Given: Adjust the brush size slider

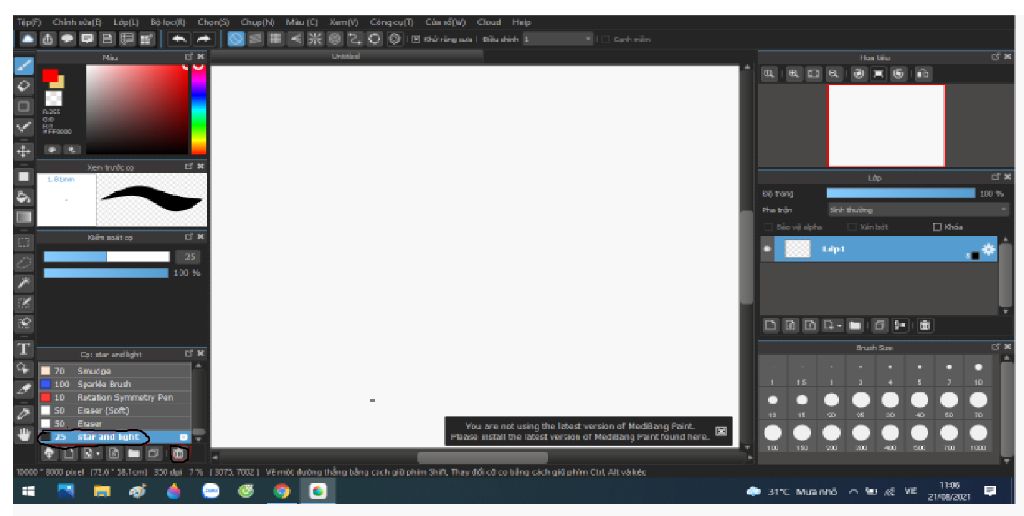Looking at the screenshot, I should tap(106, 257).
